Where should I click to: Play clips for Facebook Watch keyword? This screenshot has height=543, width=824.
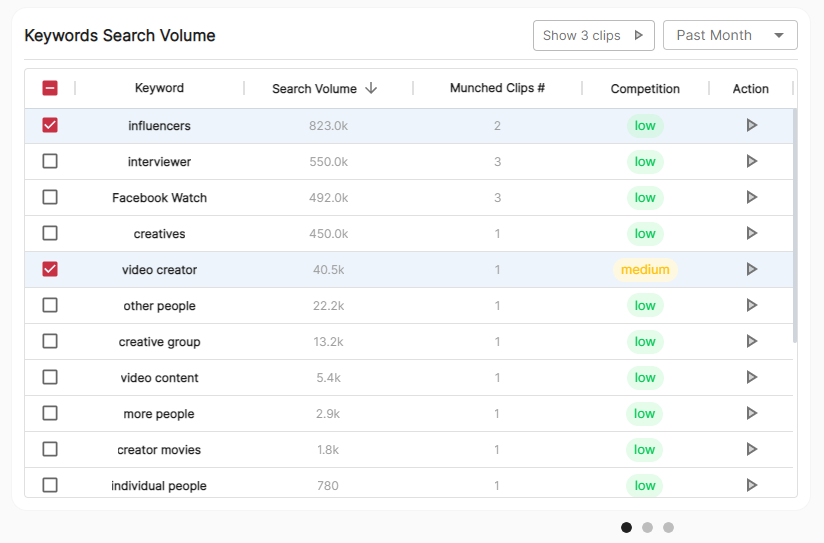tap(752, 197)
